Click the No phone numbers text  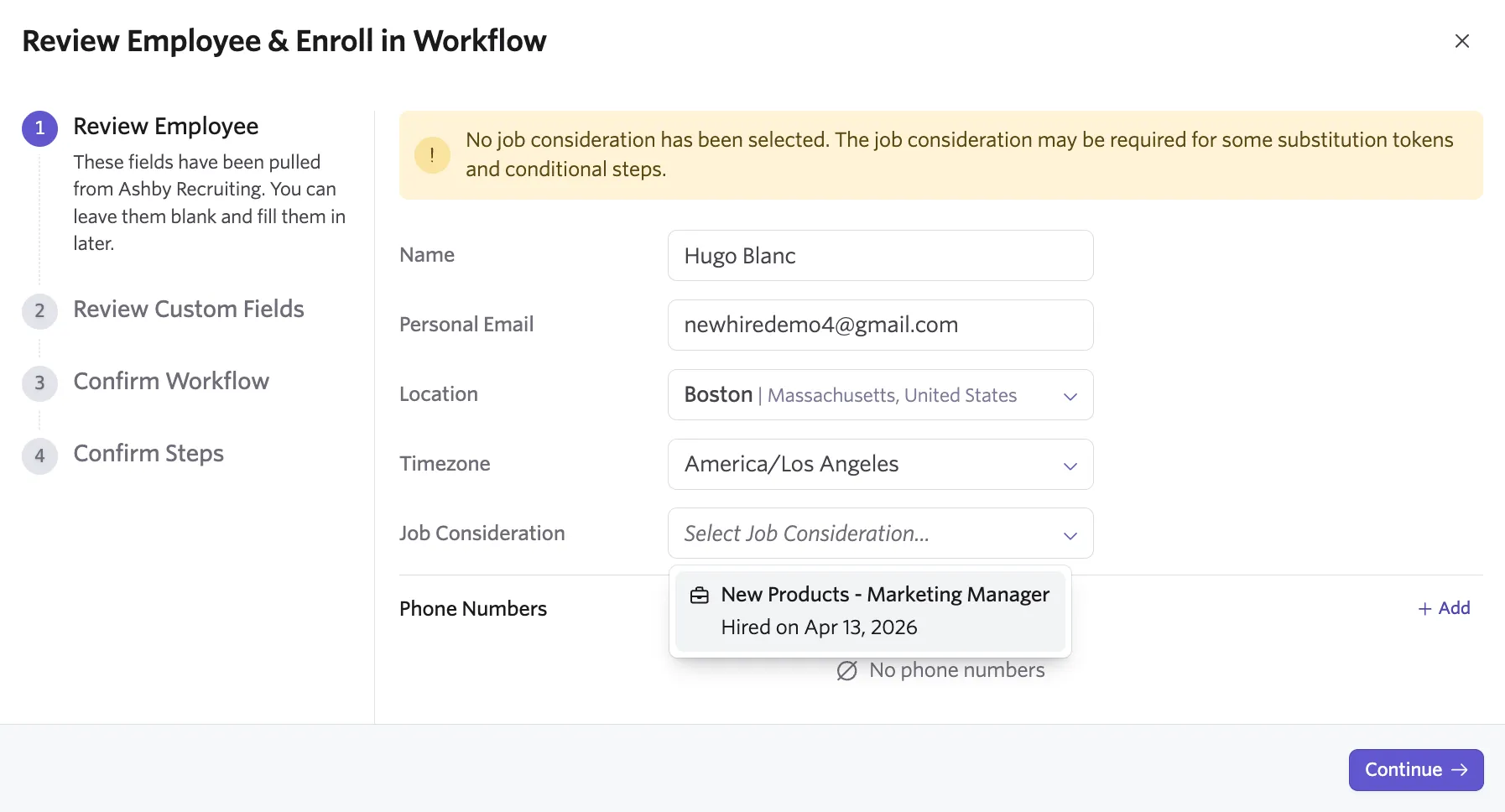point(957,670)
